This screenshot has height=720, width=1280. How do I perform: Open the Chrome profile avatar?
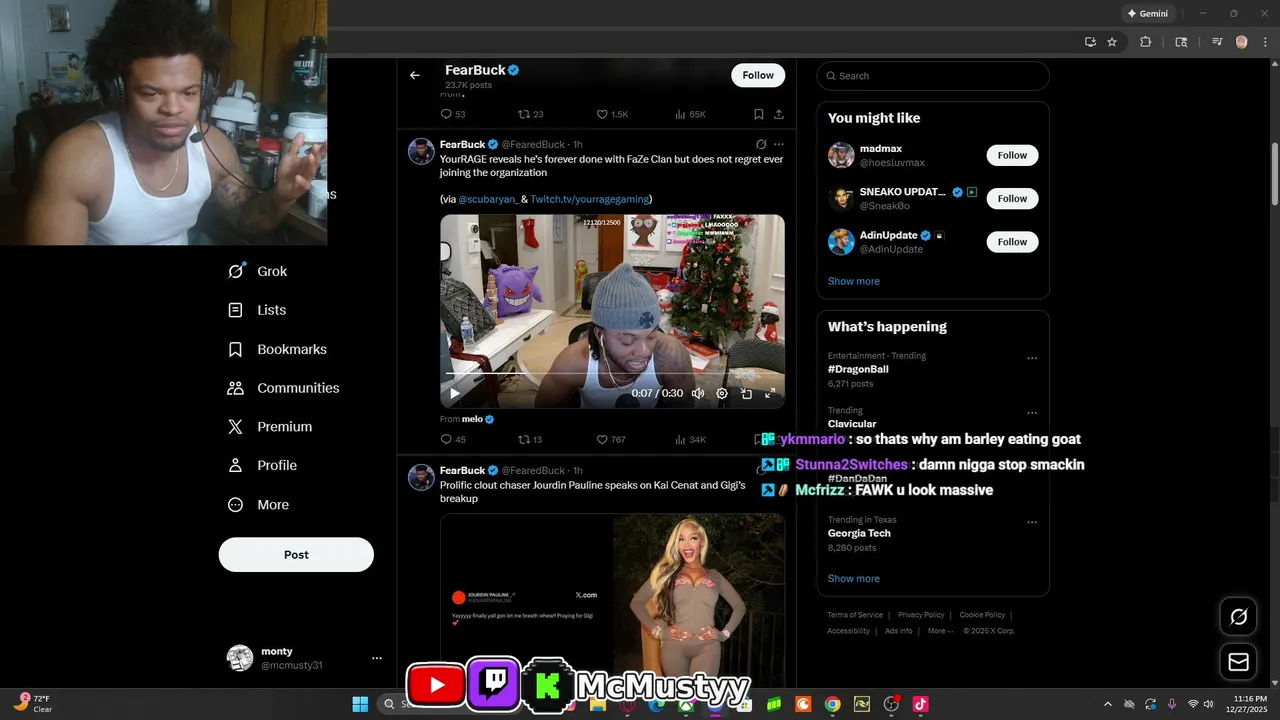pos(1242,42)
